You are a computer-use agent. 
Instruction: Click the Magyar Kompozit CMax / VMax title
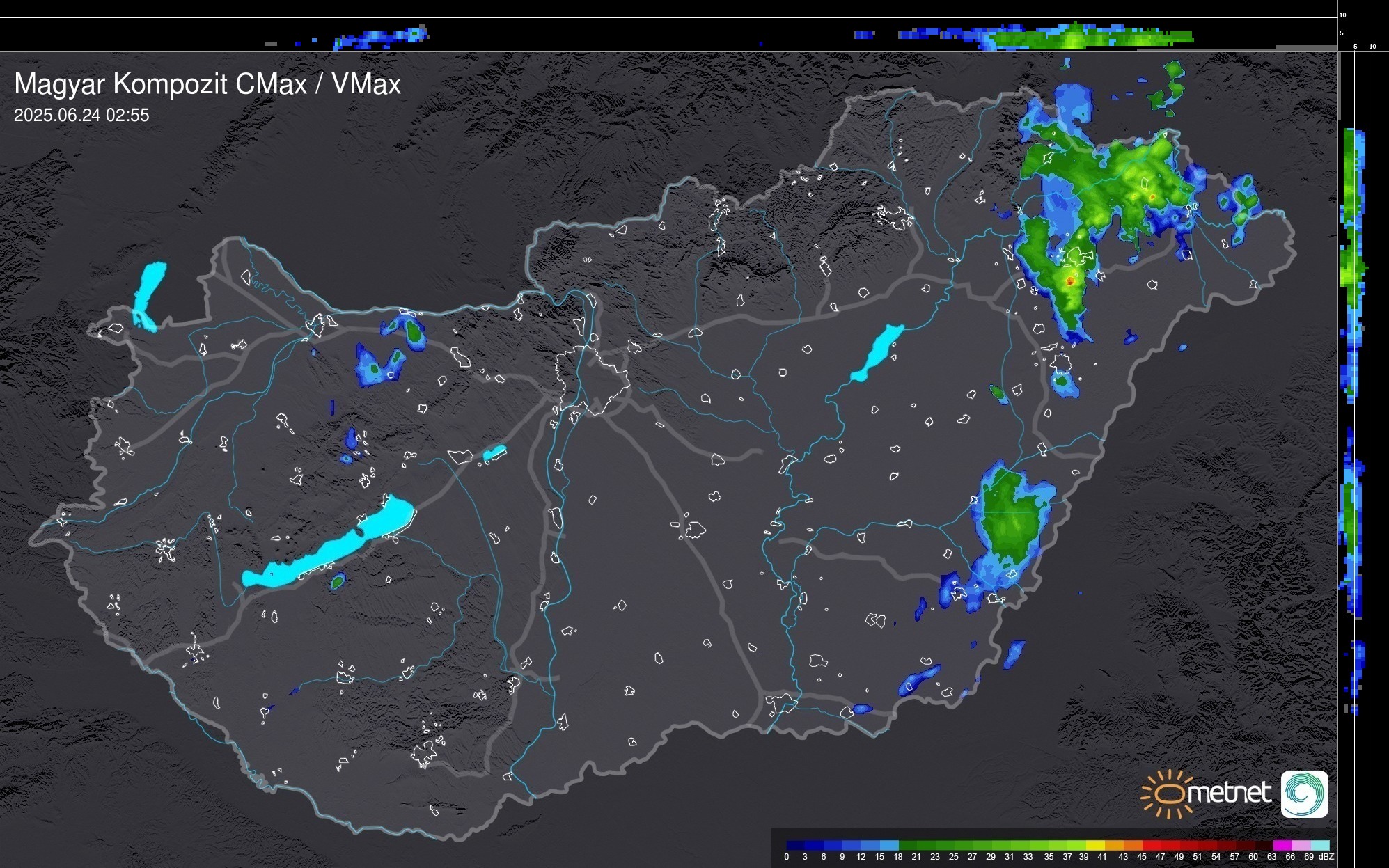tap(207, 84)
